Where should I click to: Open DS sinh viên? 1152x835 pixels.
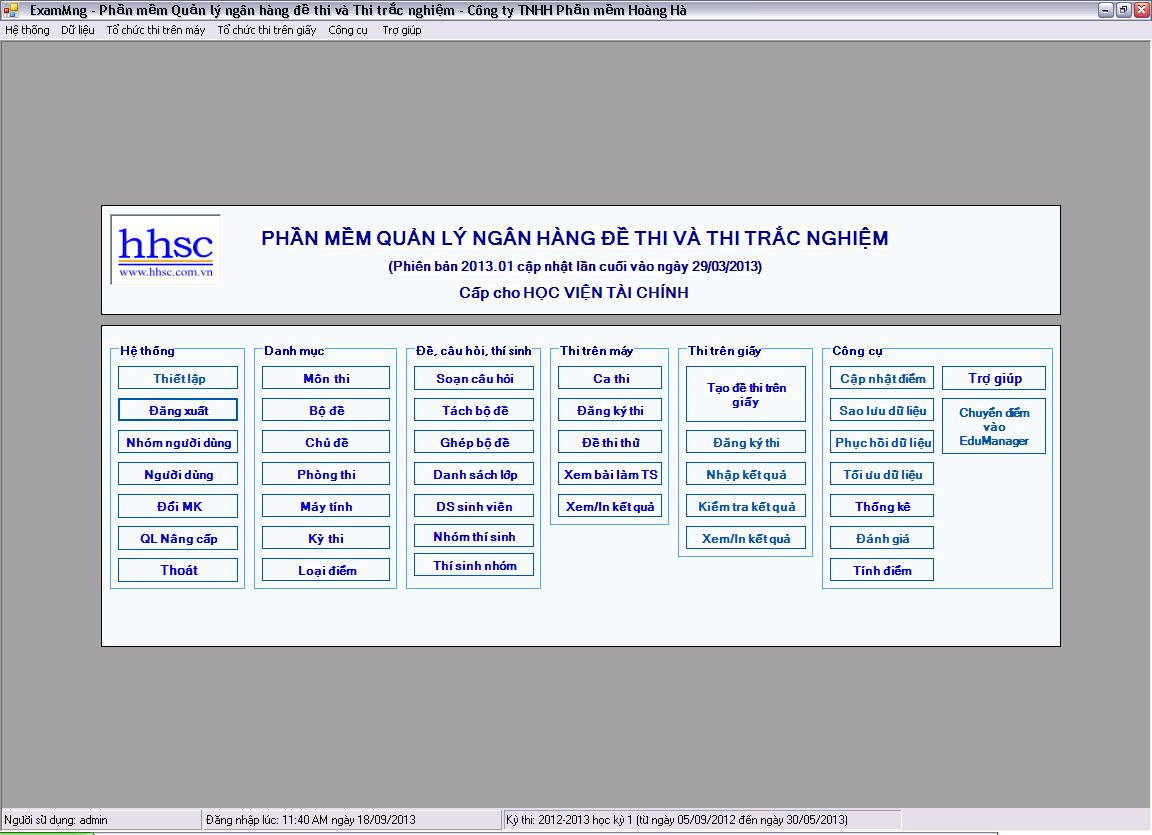[474, 506]
